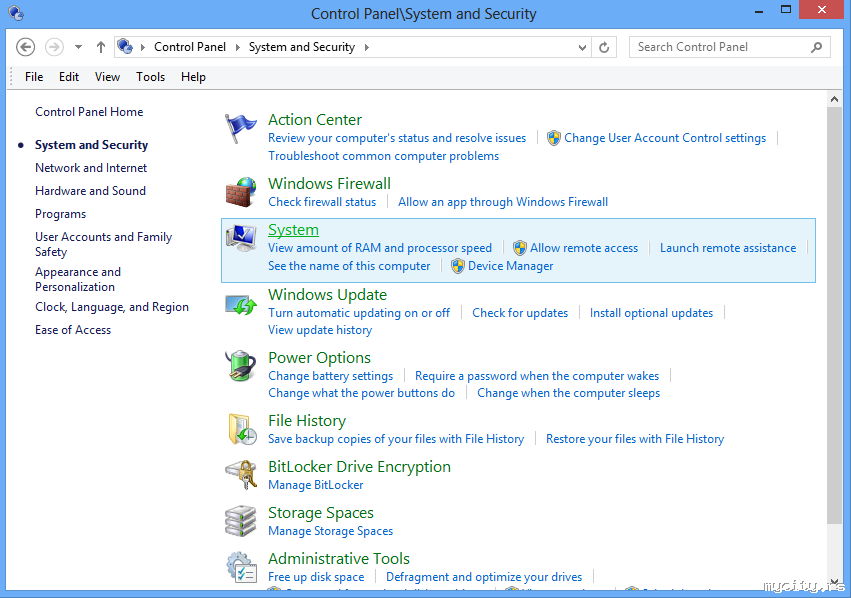Open User Accounts and Family Safety
The width and height of the screenshot is (851, 598).
[x=104, y=244]
